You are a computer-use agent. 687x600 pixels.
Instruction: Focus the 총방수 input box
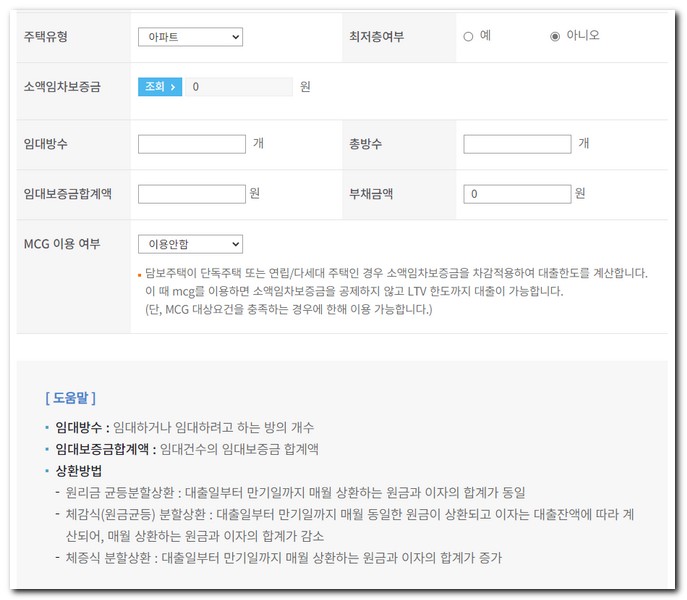click(517, 144)
